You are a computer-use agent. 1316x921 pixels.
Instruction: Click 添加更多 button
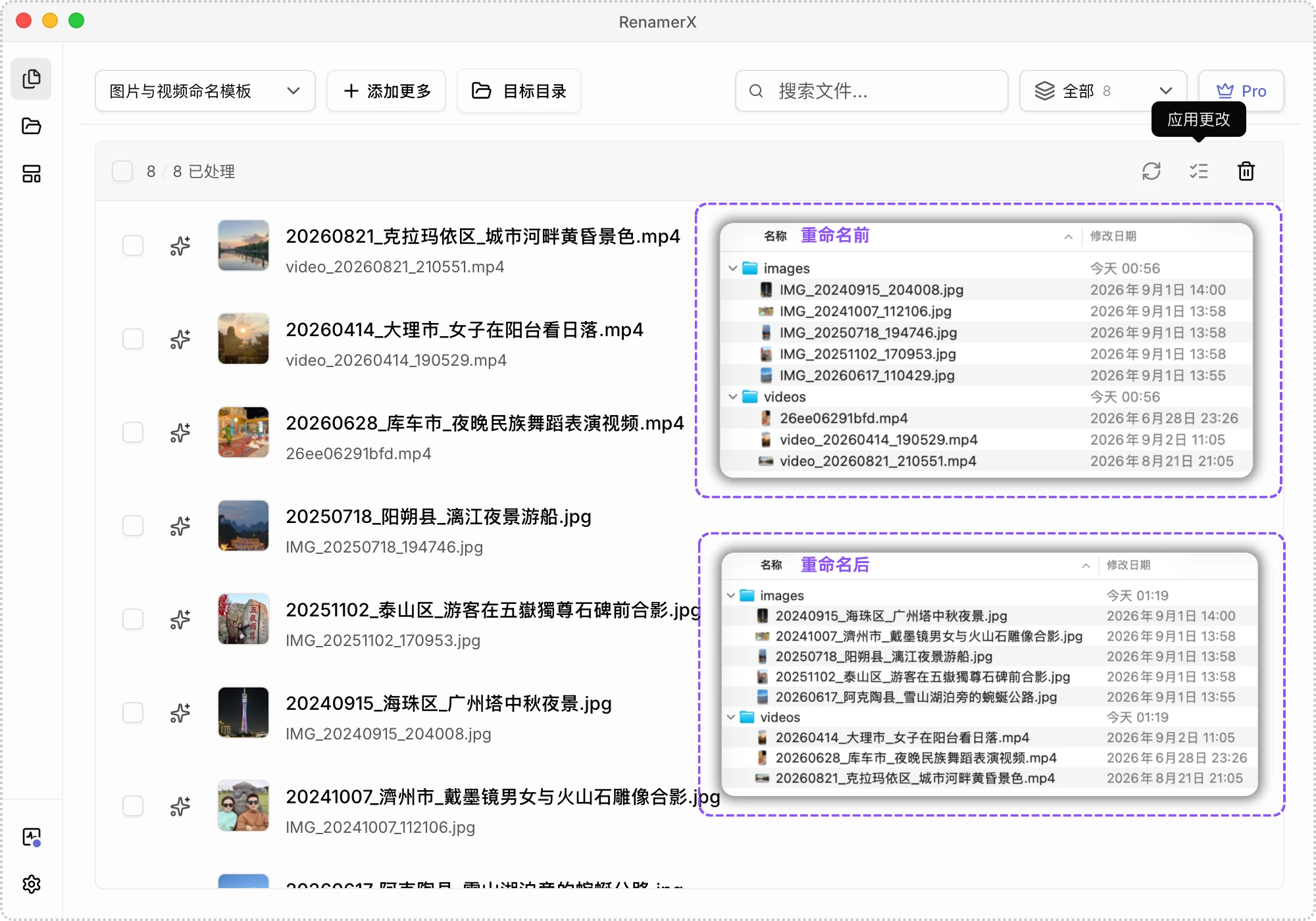387,91
